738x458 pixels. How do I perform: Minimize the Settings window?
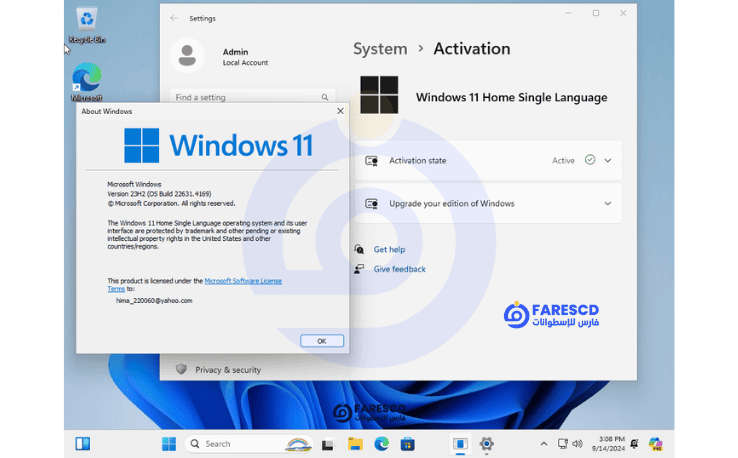[x=569, y=13]
